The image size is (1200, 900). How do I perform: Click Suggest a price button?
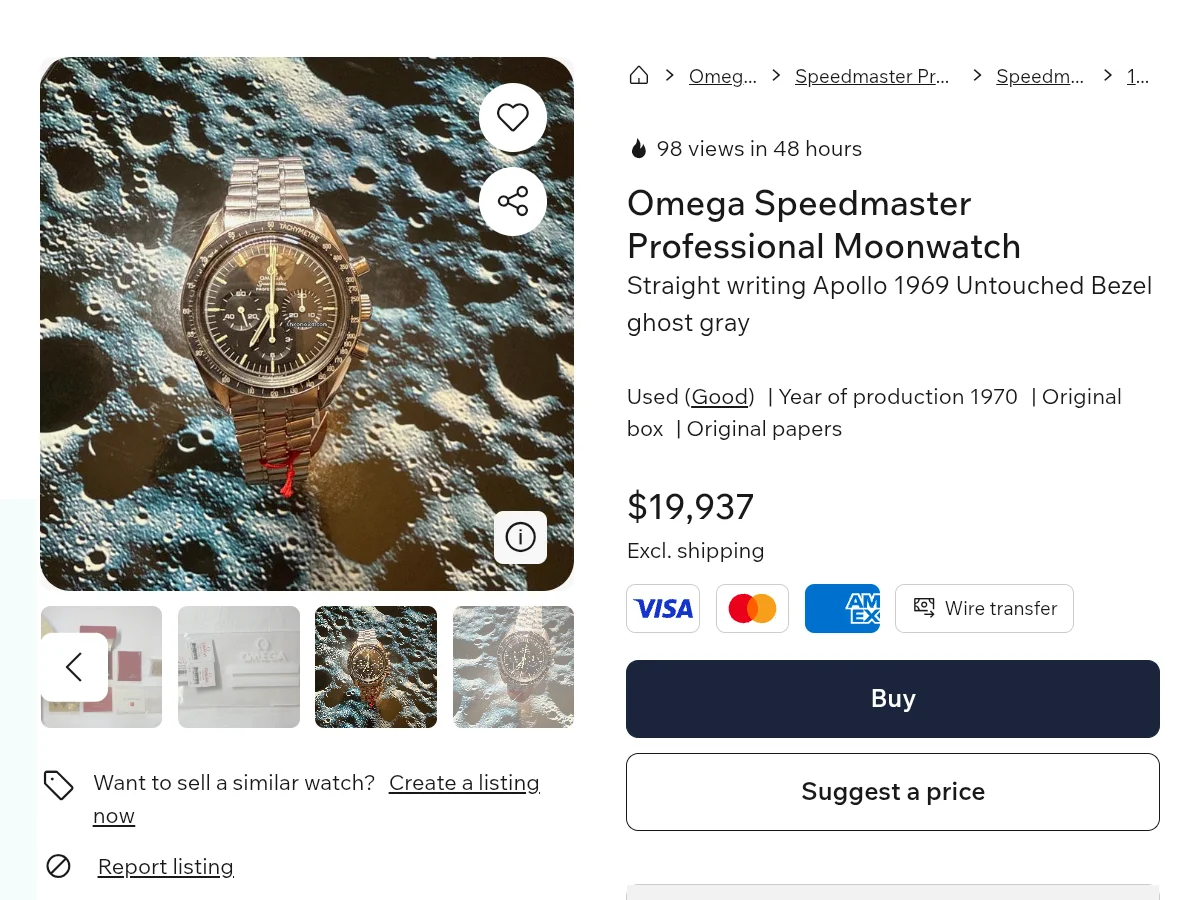click(892, 792)
